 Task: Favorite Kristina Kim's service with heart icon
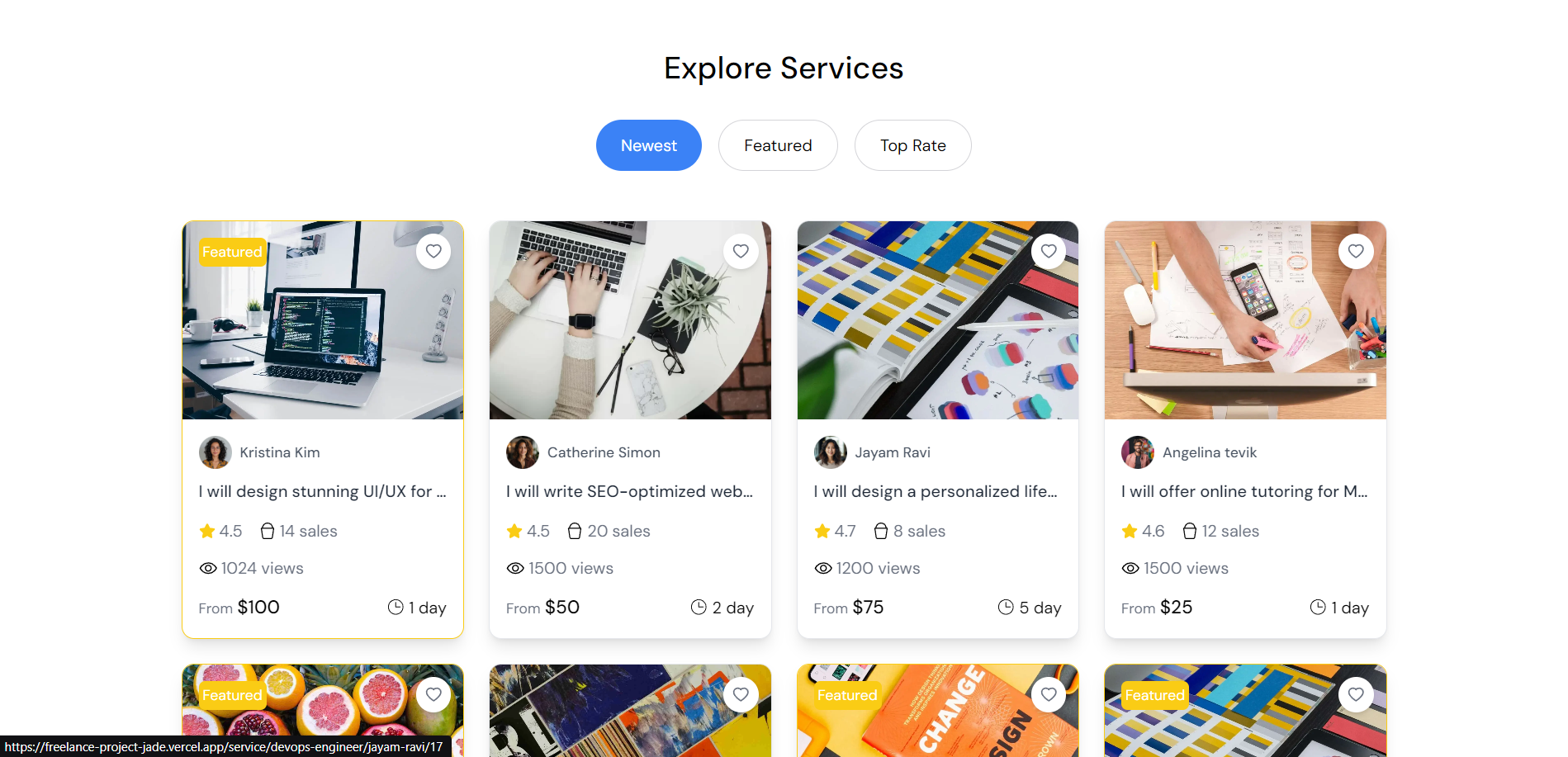coord(433,251)
